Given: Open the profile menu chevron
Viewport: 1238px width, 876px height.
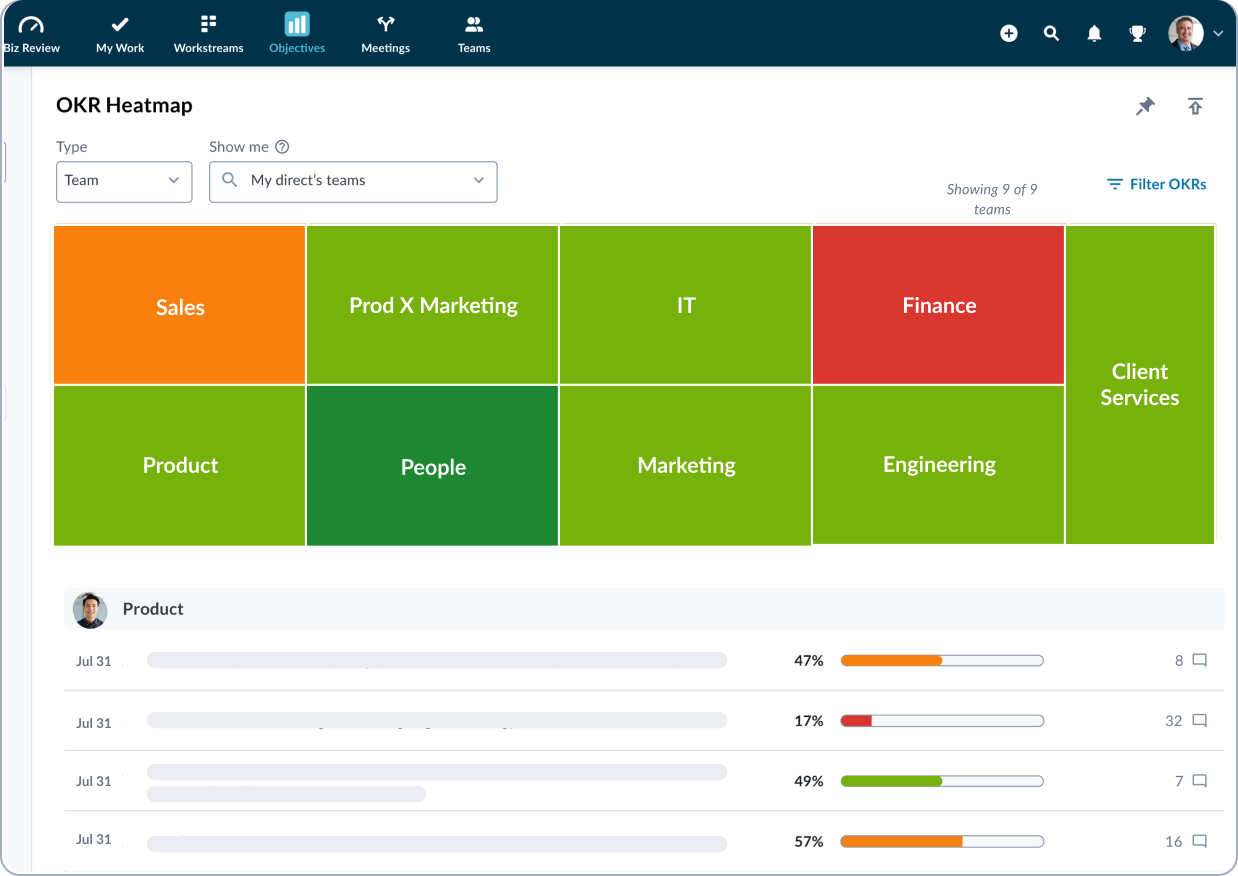Looking at the screenshot, I should (x=1218, y=33).
